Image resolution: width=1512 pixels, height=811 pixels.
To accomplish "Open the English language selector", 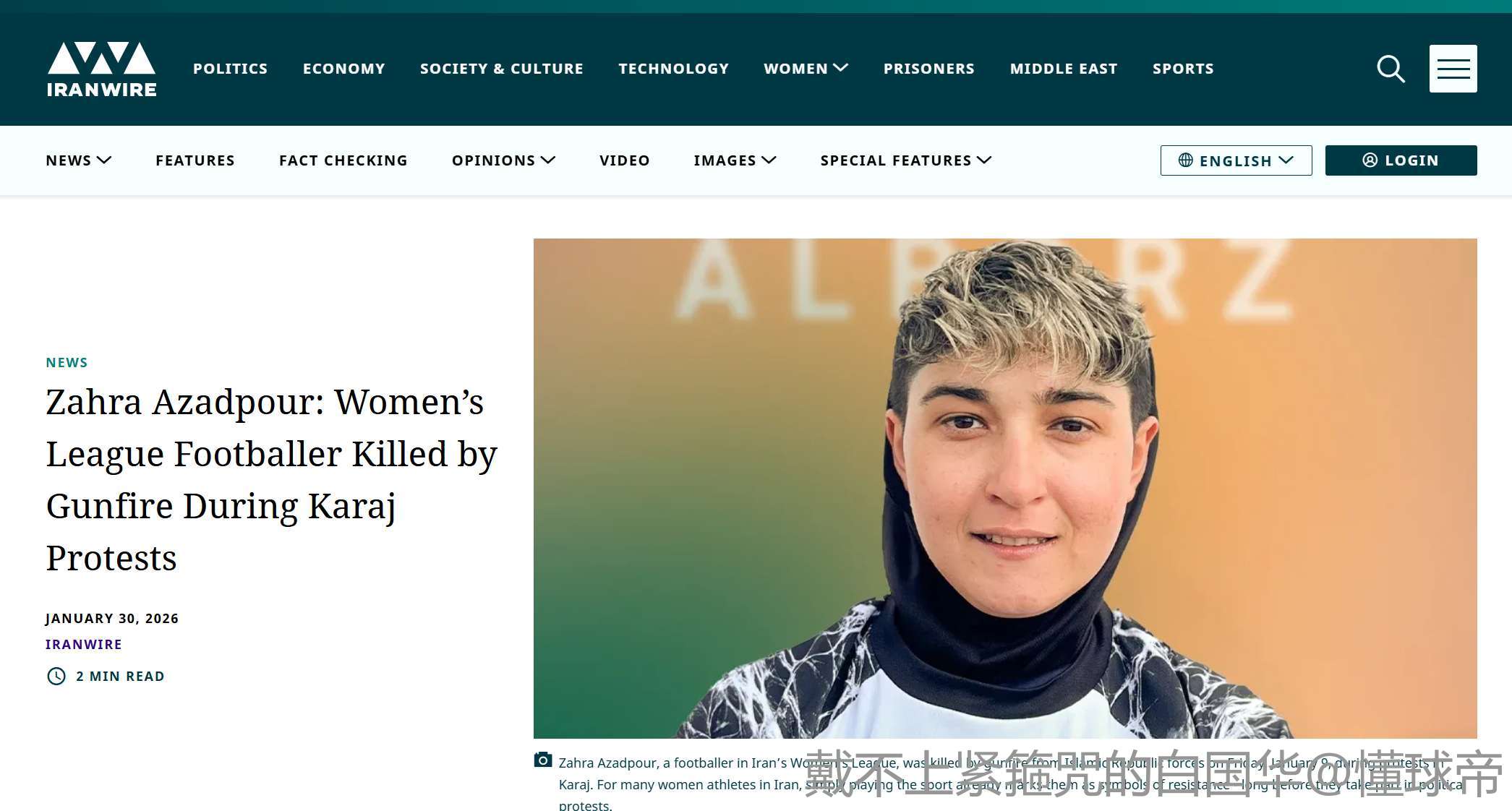I will tap(1236, 160).
